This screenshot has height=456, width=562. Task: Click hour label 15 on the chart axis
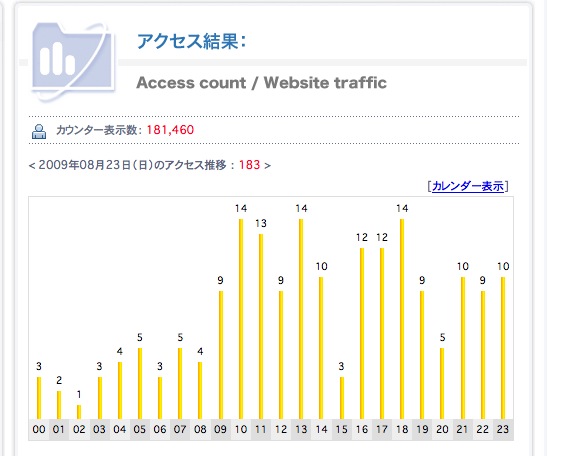click(x=342, y=429)
